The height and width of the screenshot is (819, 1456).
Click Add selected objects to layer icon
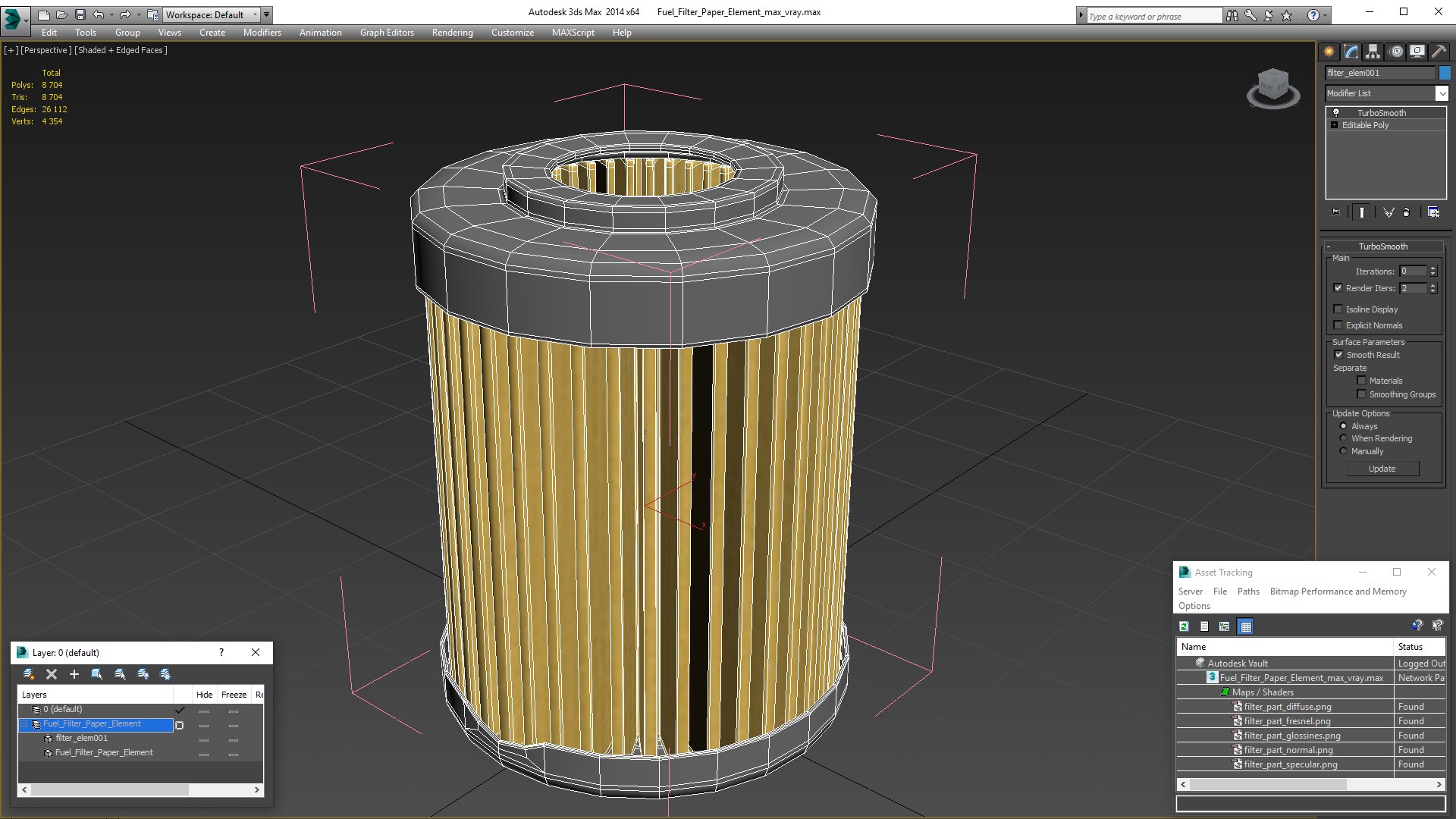coord(74,674)
